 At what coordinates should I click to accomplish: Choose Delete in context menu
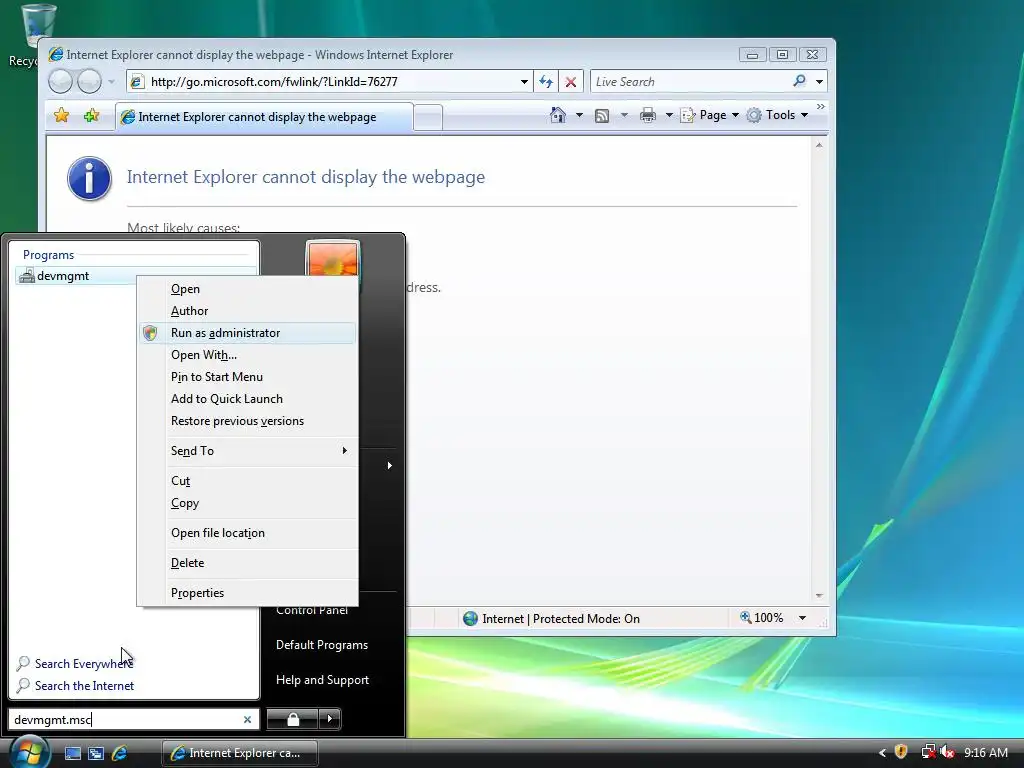[248, 563]
